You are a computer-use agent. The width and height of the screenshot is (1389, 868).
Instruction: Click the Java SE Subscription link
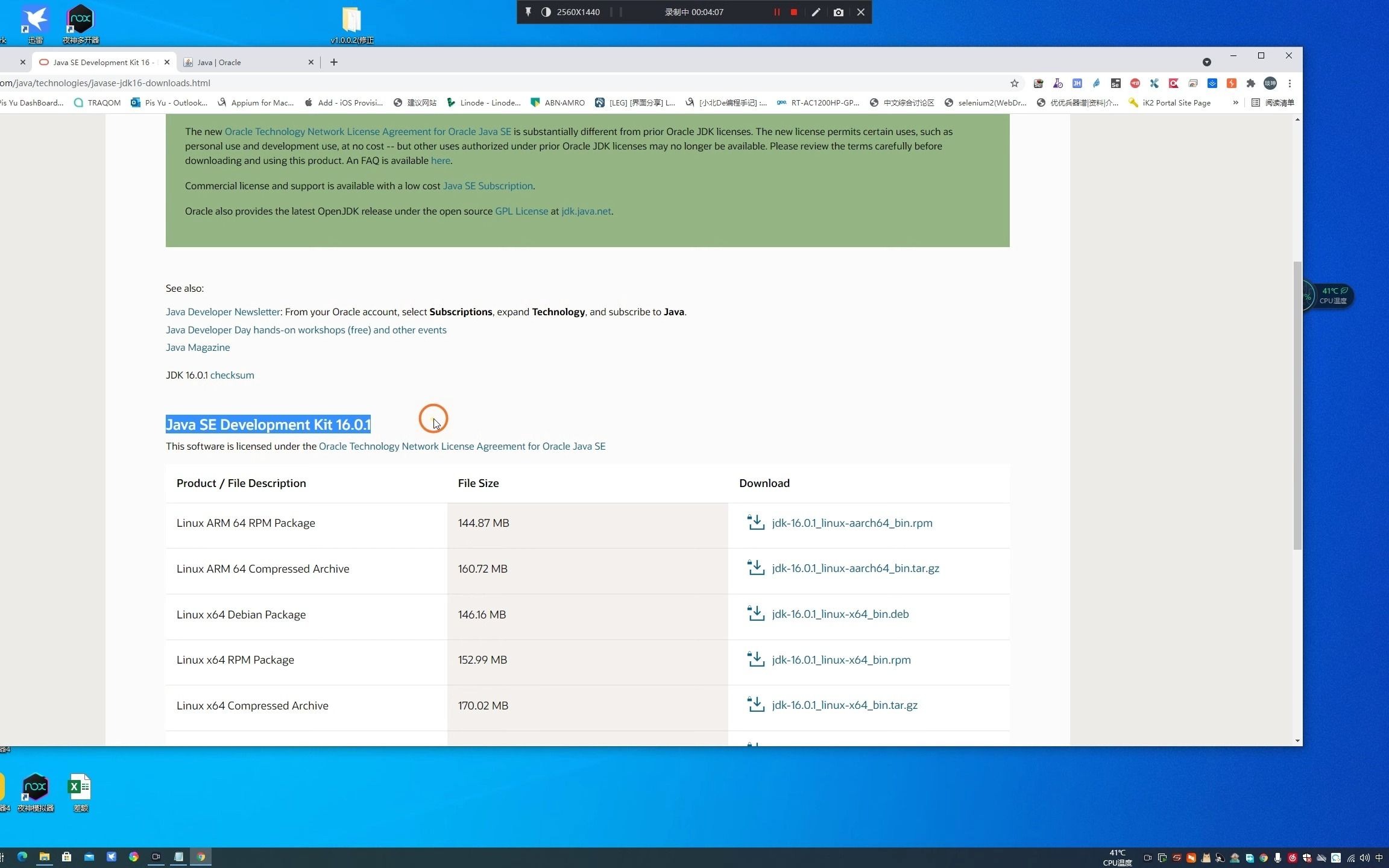click(x=488, y=186)
